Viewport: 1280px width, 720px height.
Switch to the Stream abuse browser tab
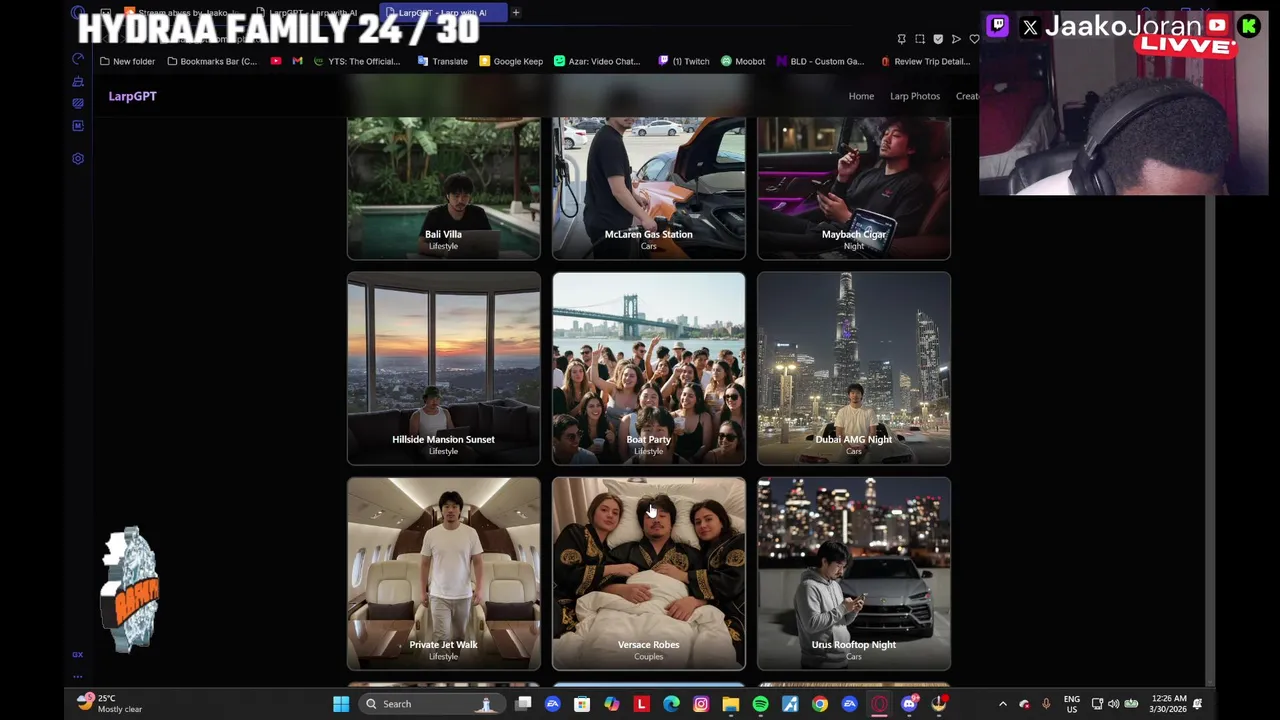click(x=180, y=13)
